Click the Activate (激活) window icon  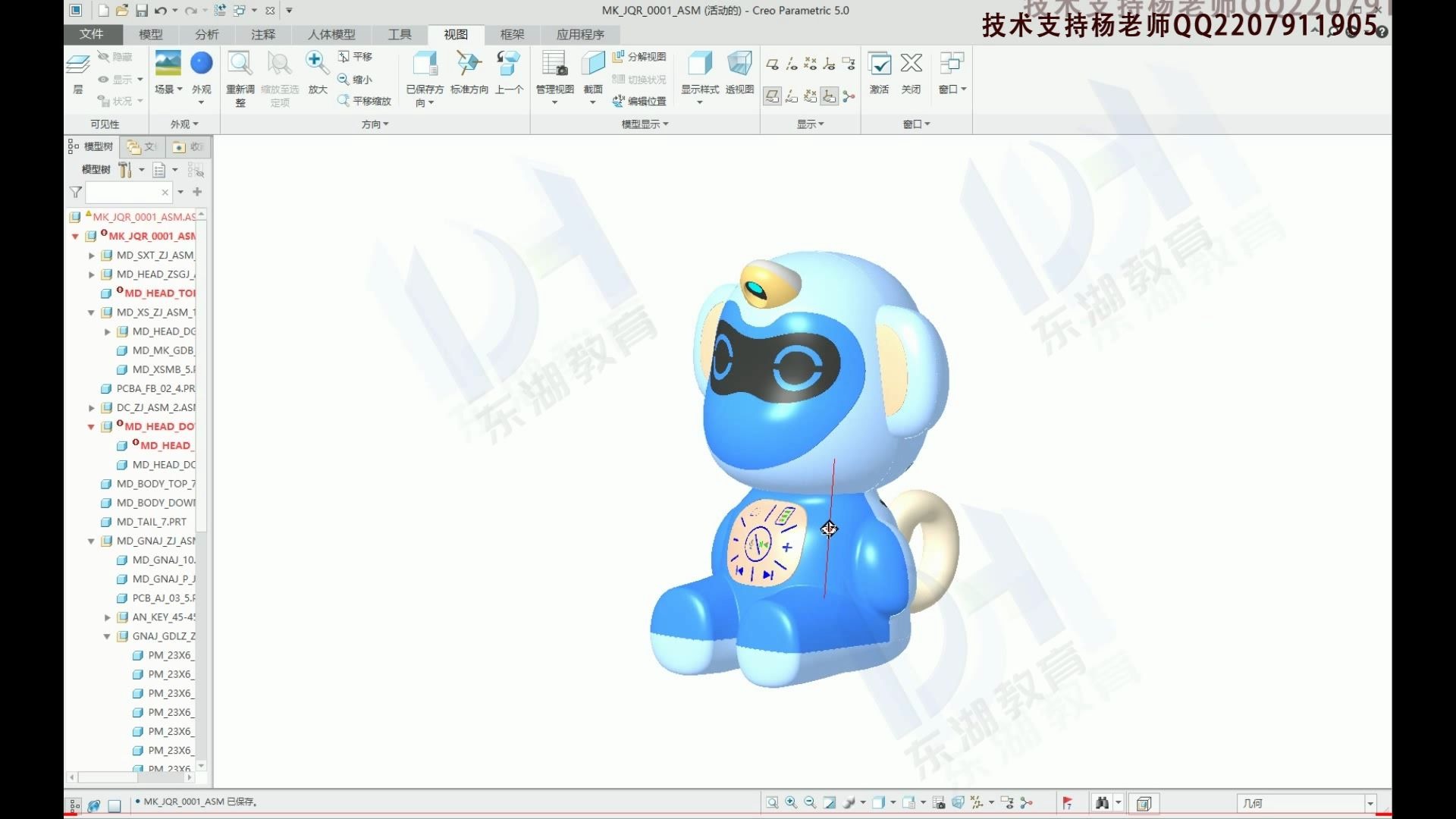tap(880, 64)
